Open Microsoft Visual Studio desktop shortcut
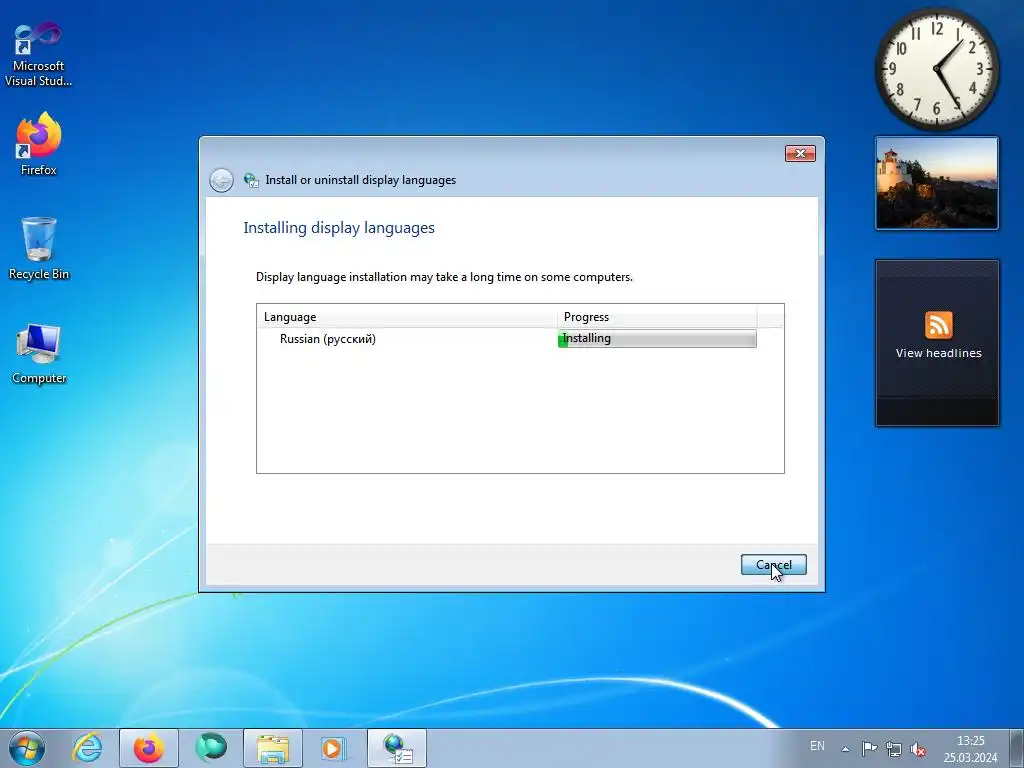This screenshot has height=768, width=1024. click(39, 55)
